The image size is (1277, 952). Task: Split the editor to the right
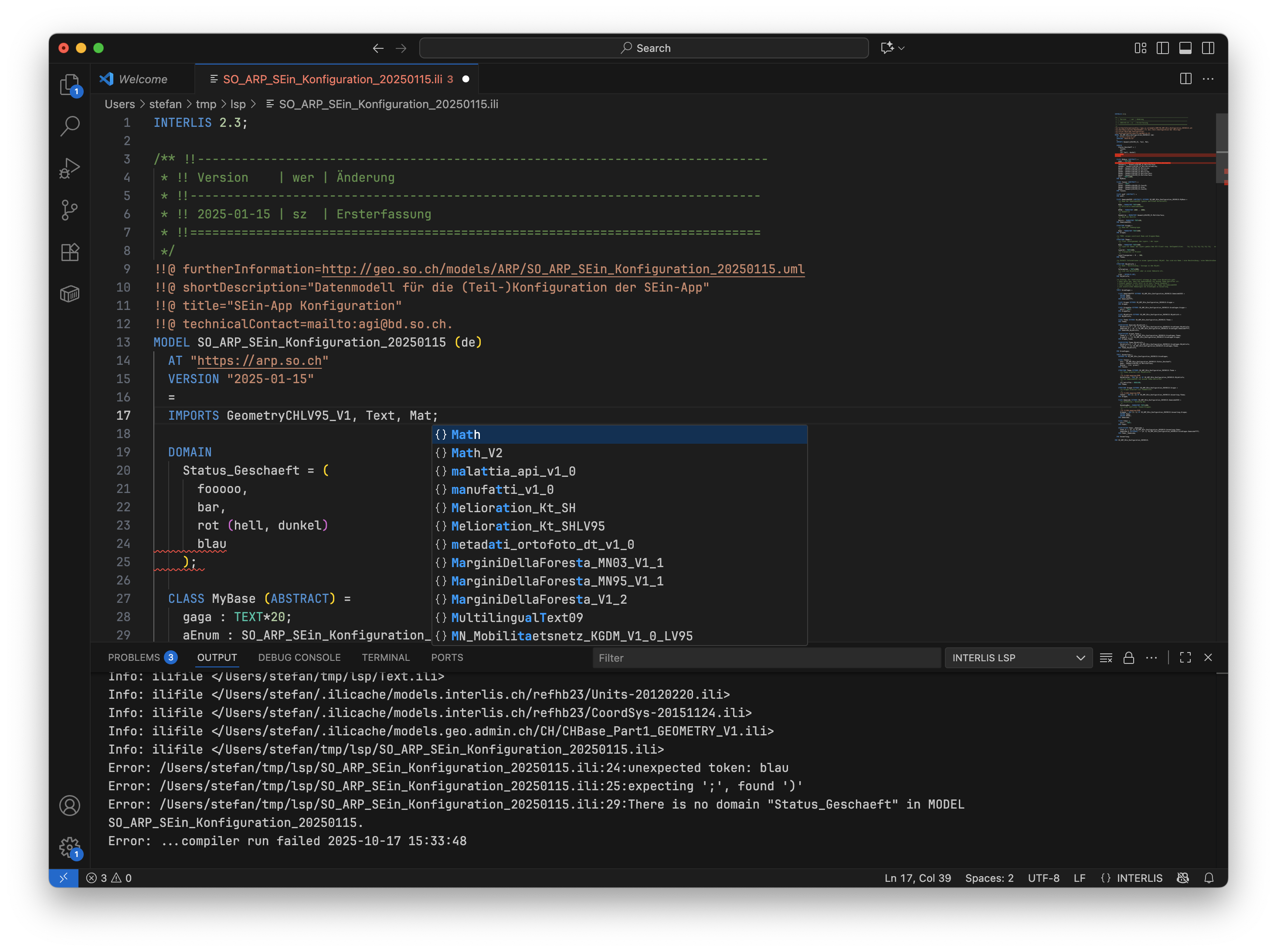click(x=1185, y=79)
